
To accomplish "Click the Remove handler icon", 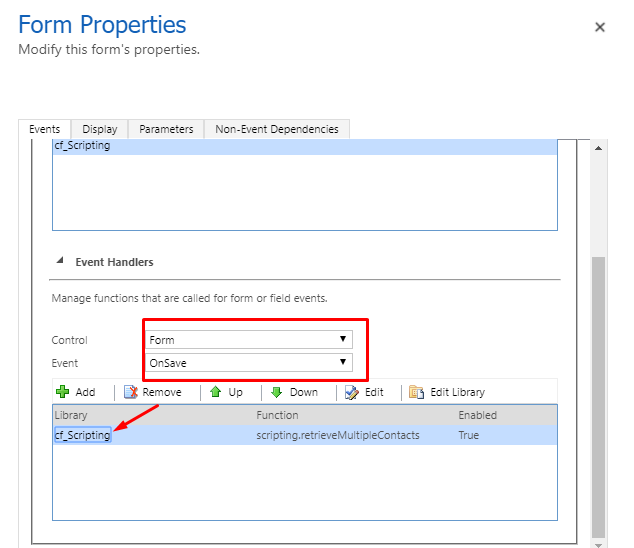I will click(x=130, y=392).
